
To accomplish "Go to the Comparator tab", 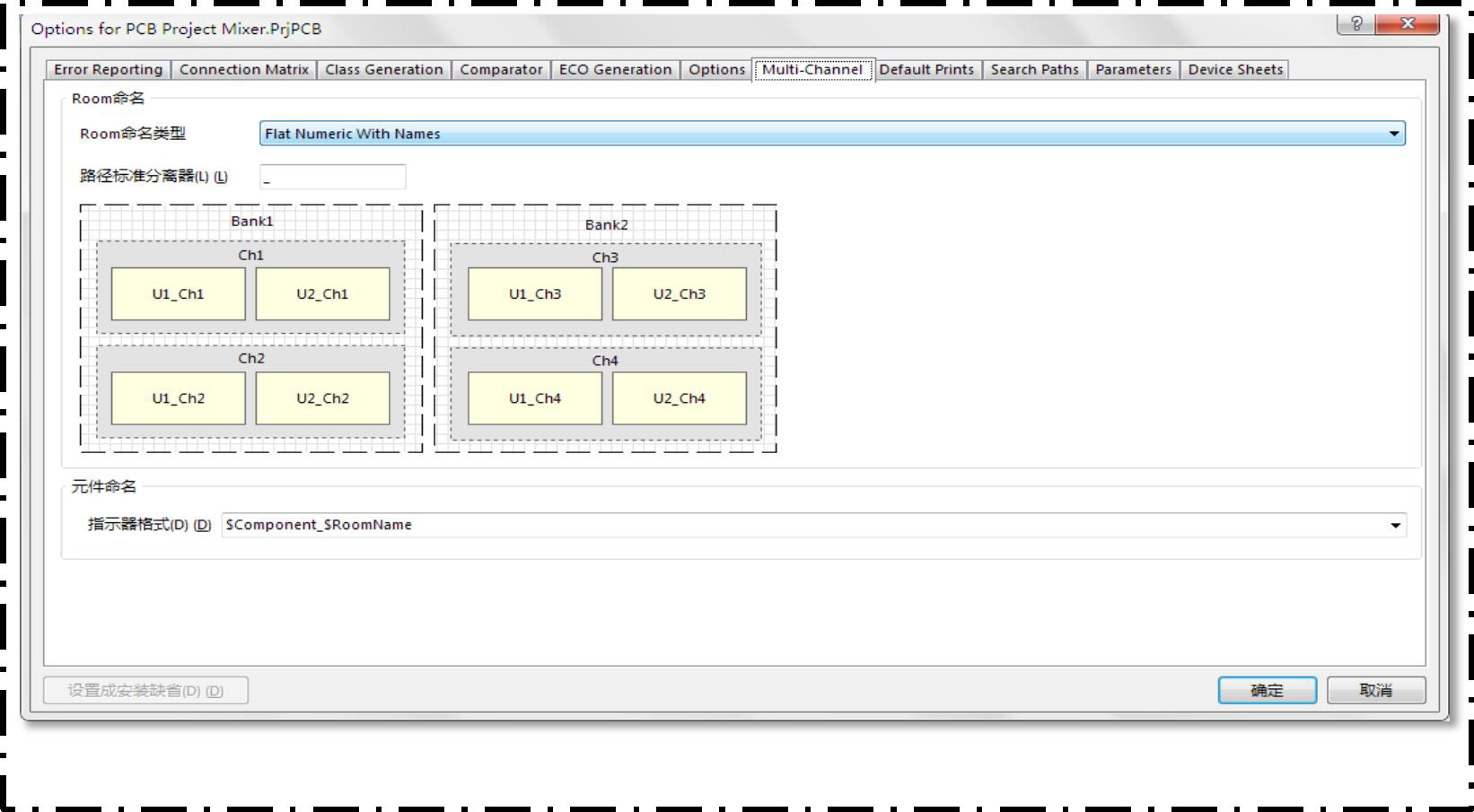I will click(x=501, y=70).
